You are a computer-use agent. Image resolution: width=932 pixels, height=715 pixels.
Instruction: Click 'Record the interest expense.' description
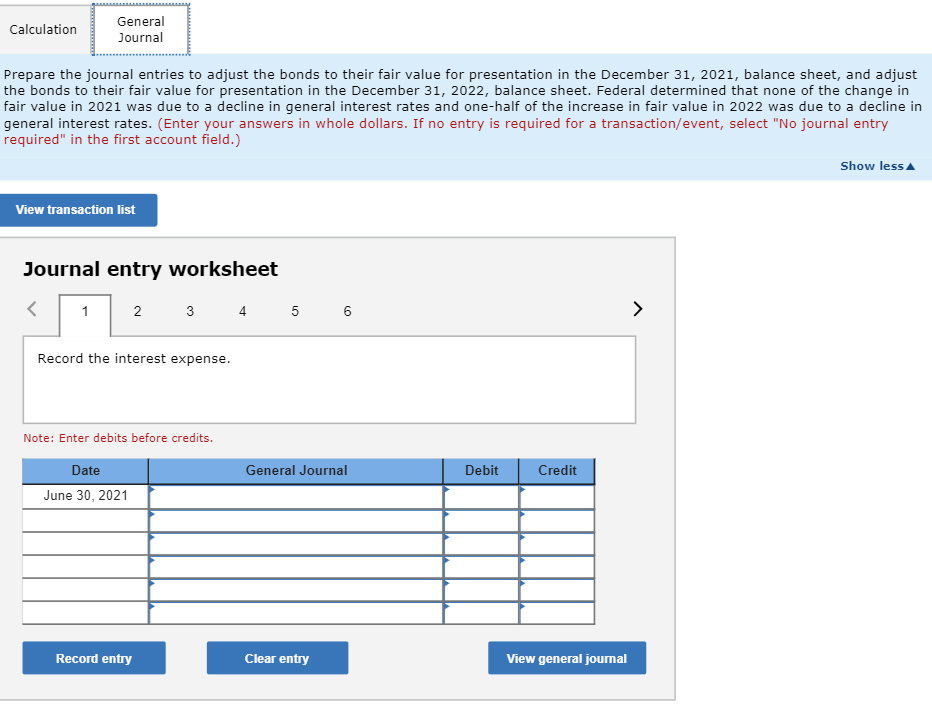(x=134, y=359)
